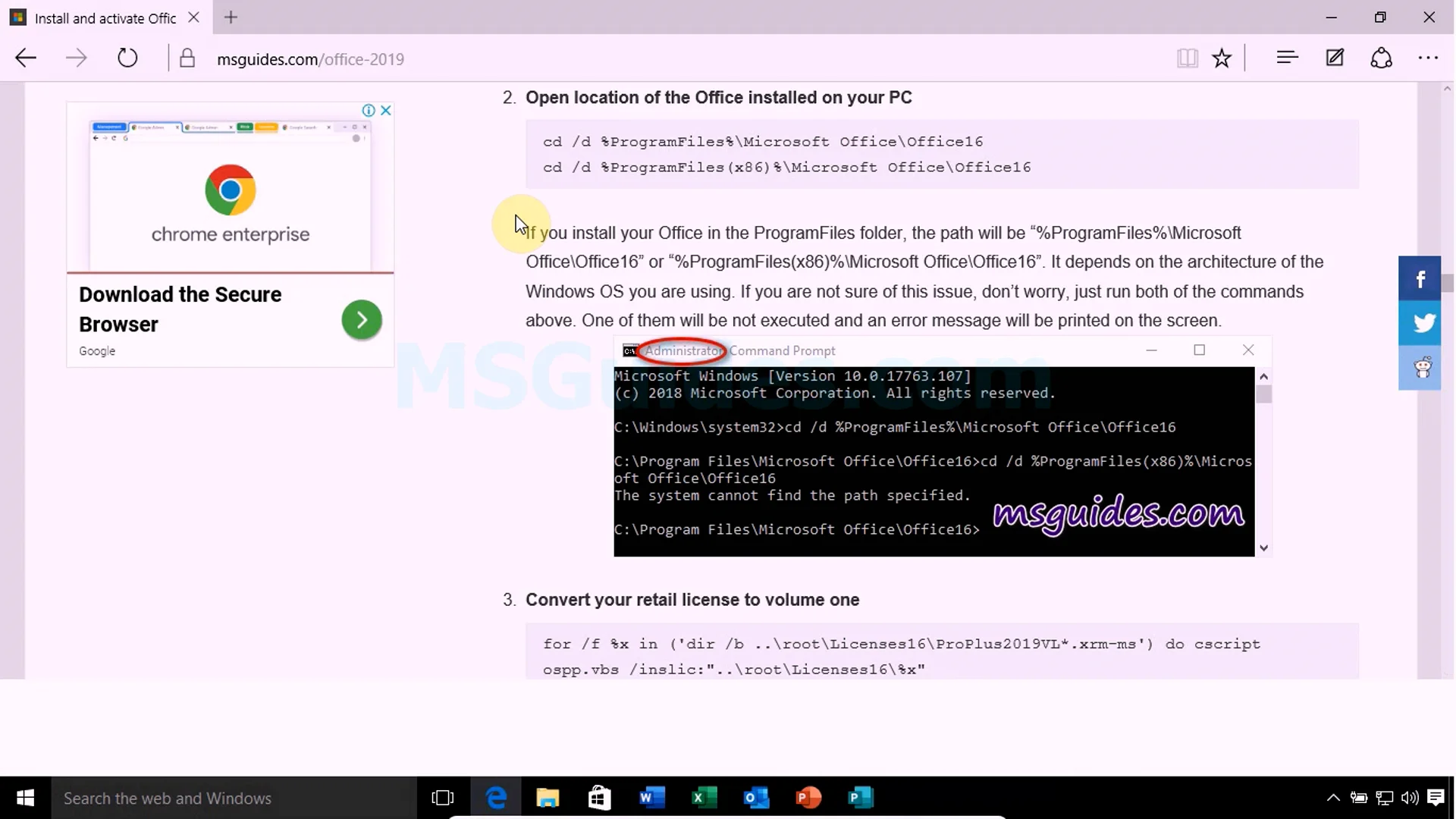Close the Chrome Enterprise advertisement
This screenshot has height=819, width=1456.
pyautogui.click(x=386, y=111)
